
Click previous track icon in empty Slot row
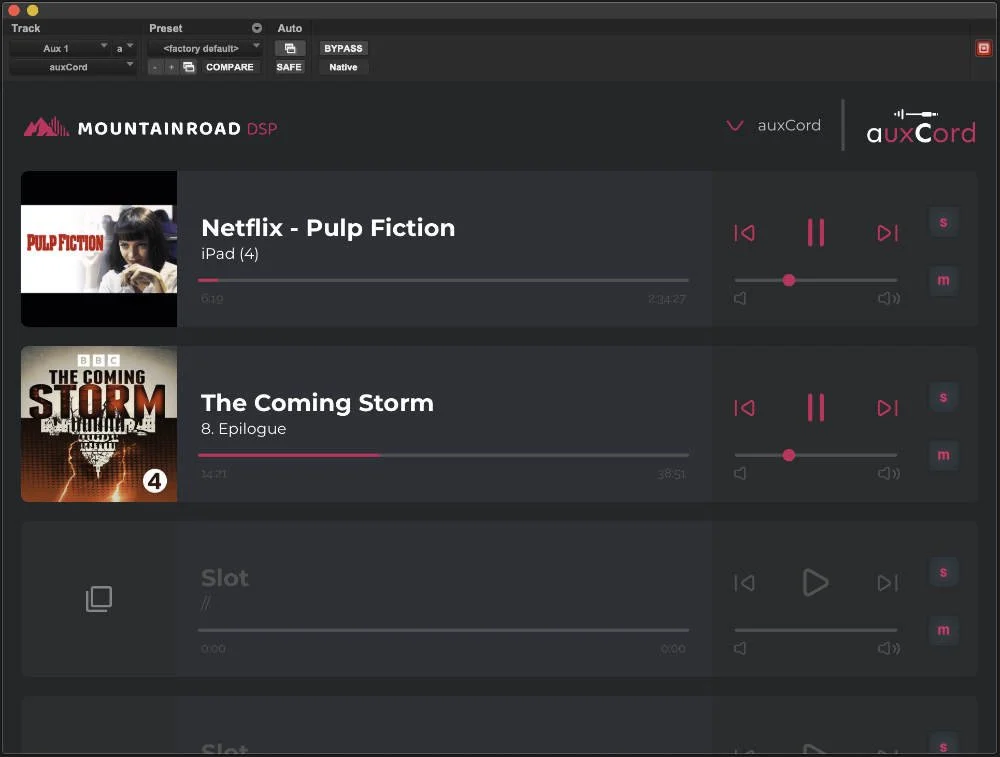(x=744, y=583)
